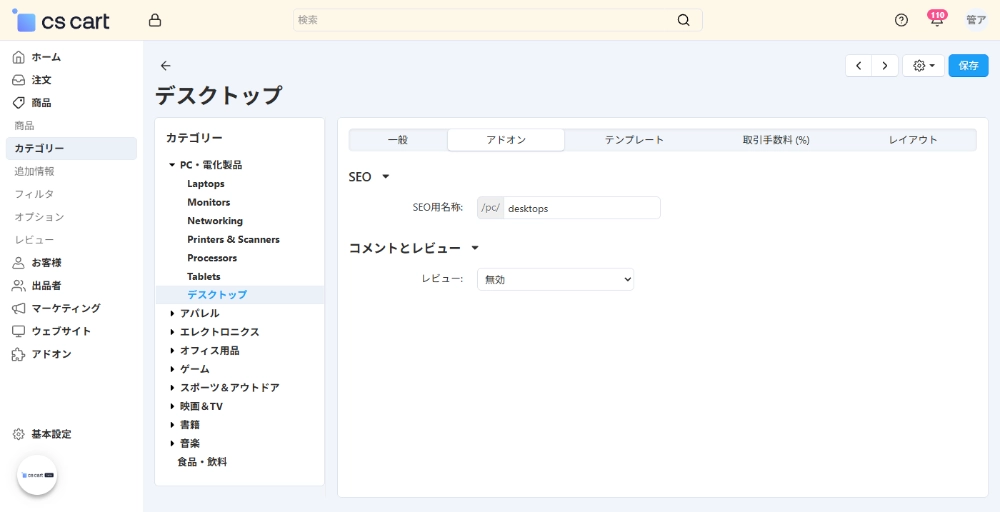Open the help question mark icon

coord(901,20)
